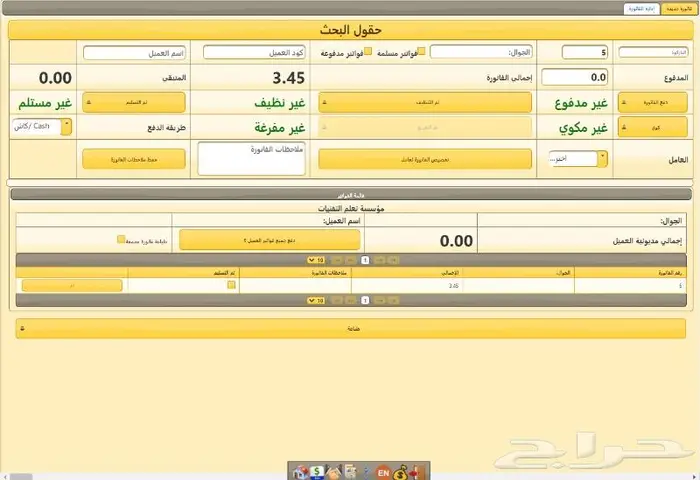Open the اختر worker dropdown

click(578, 159)
